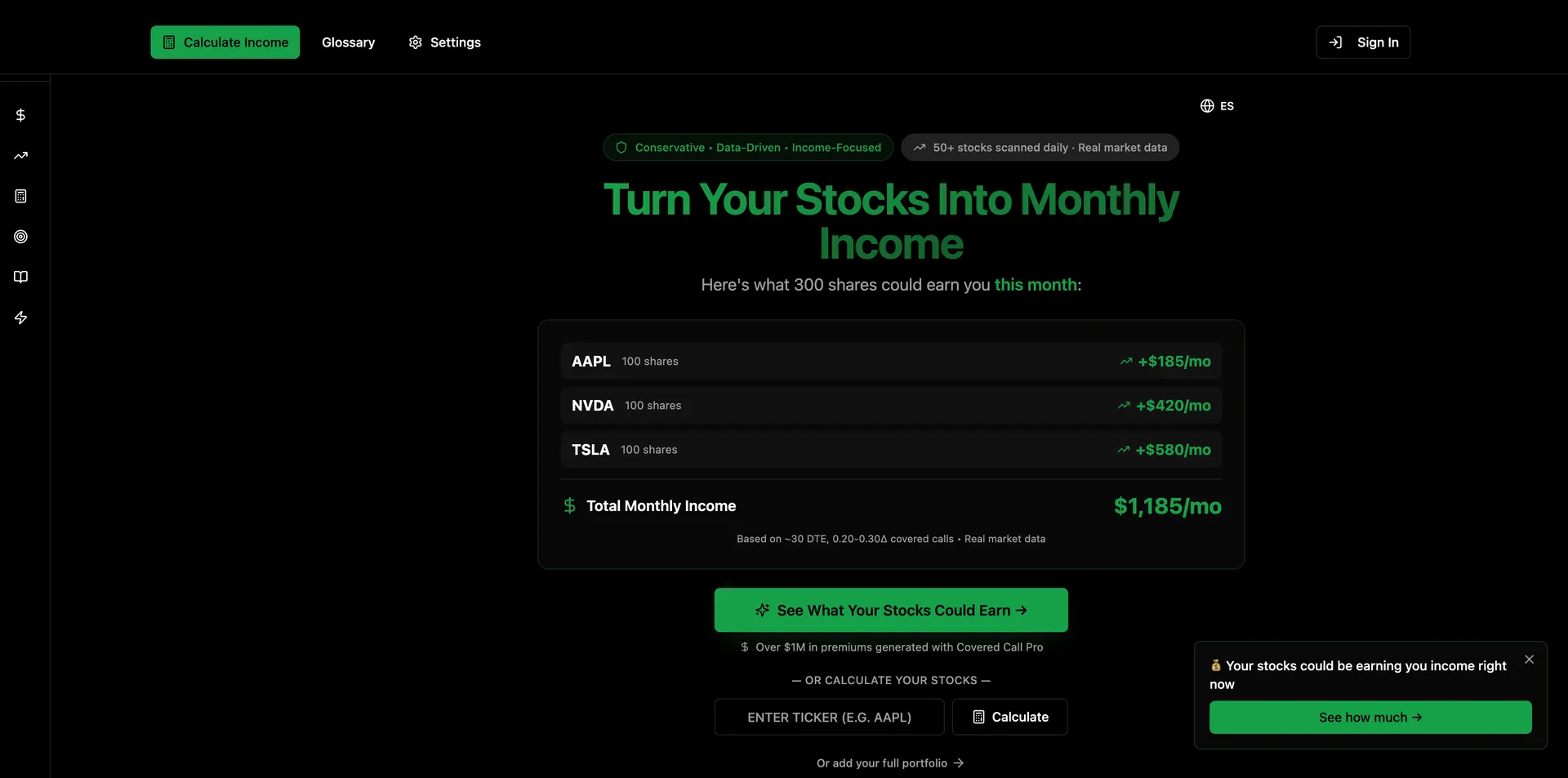Open the trending chart sidebar icon

tap(20, 155)
